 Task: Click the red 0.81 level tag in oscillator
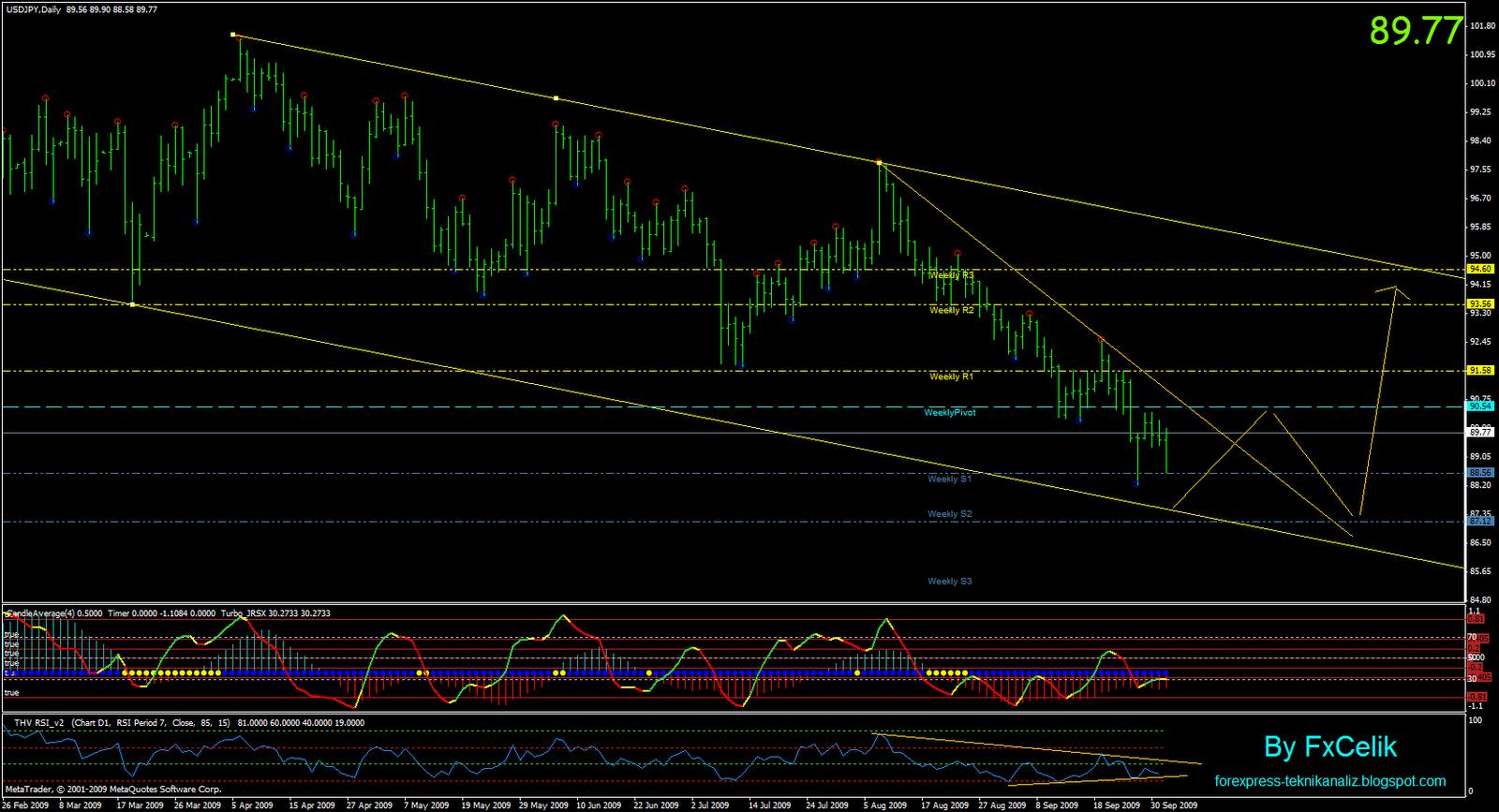tap(1477, 619)
